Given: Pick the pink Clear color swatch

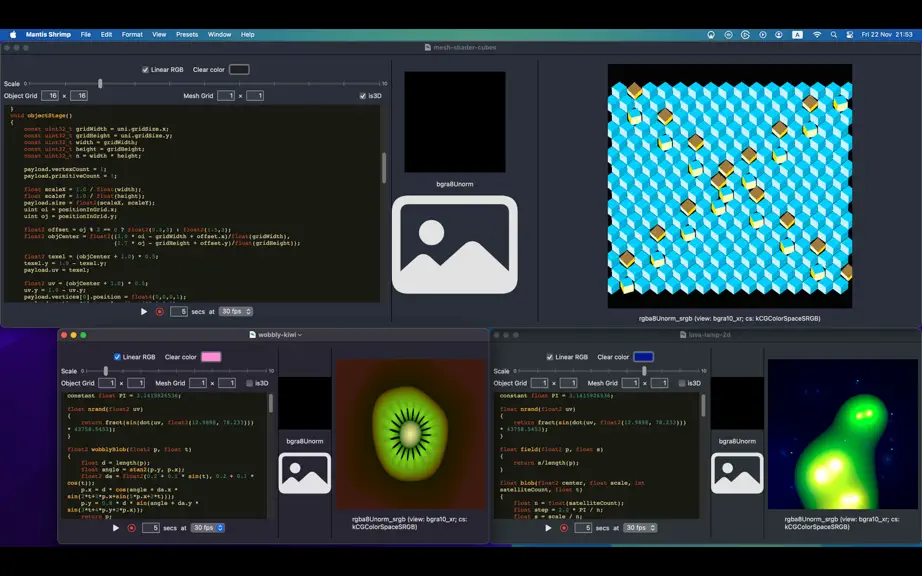Looking at the screenshot, I should tap(211, 357).
